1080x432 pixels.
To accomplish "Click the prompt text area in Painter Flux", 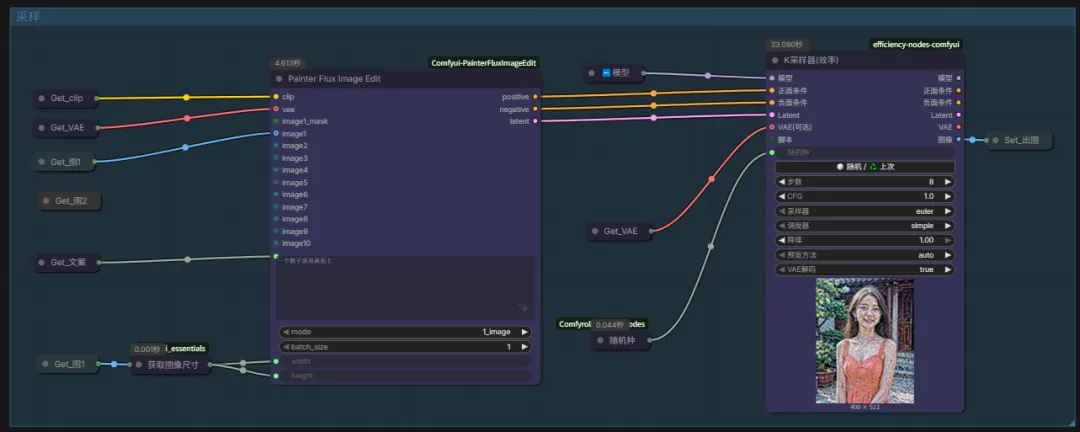I will point(405,288).
